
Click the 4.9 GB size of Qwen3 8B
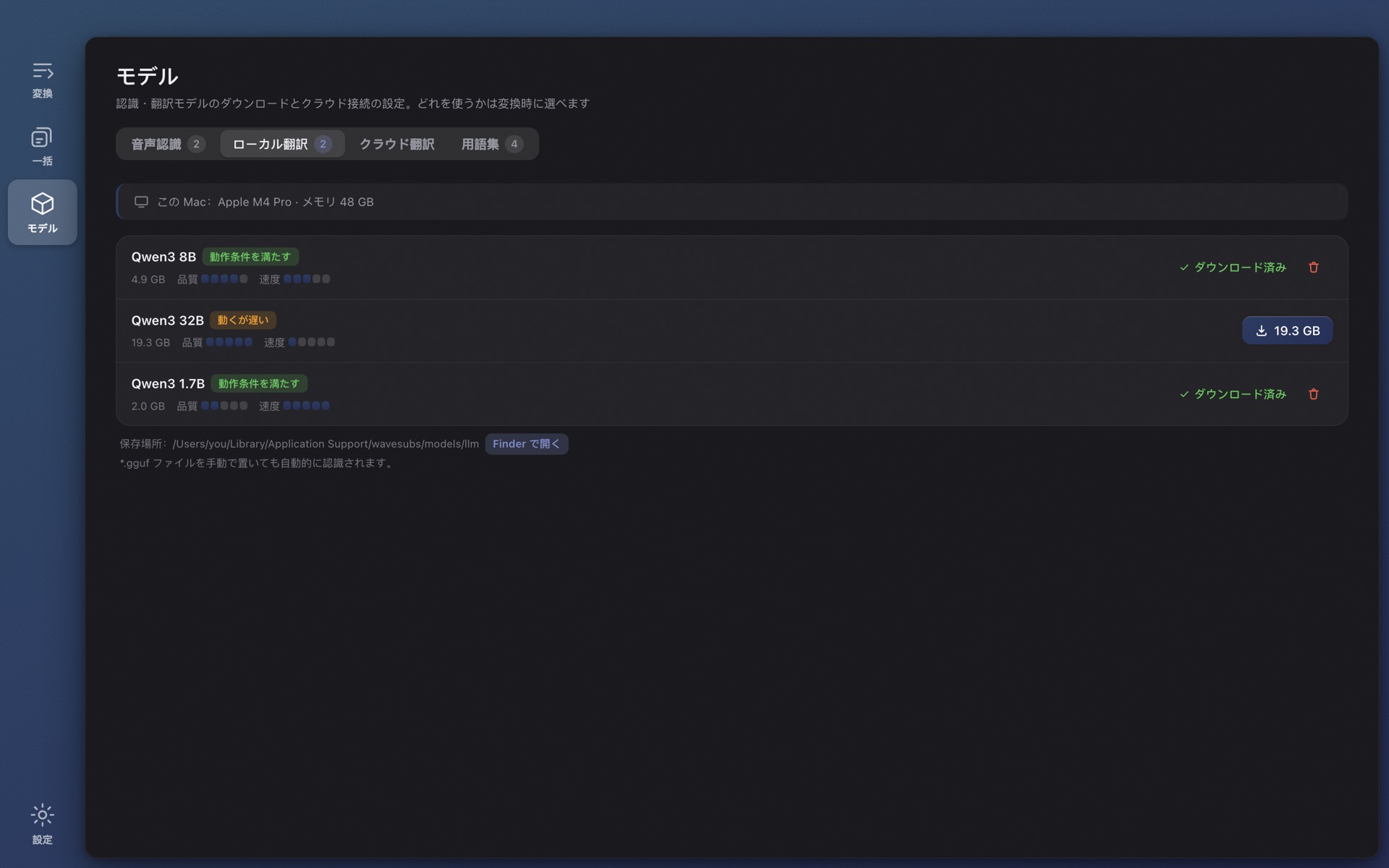[148, 279]
